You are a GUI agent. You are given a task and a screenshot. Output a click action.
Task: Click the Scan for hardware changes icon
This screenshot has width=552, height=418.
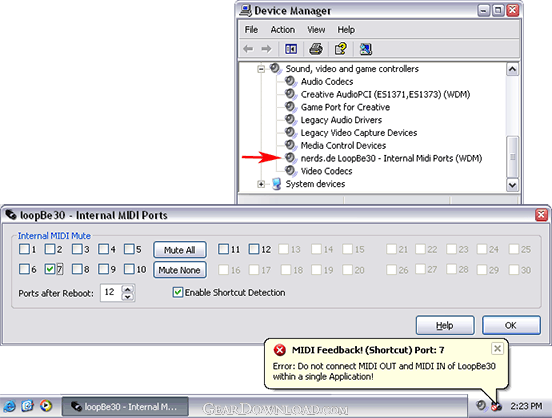click(366, 49)
